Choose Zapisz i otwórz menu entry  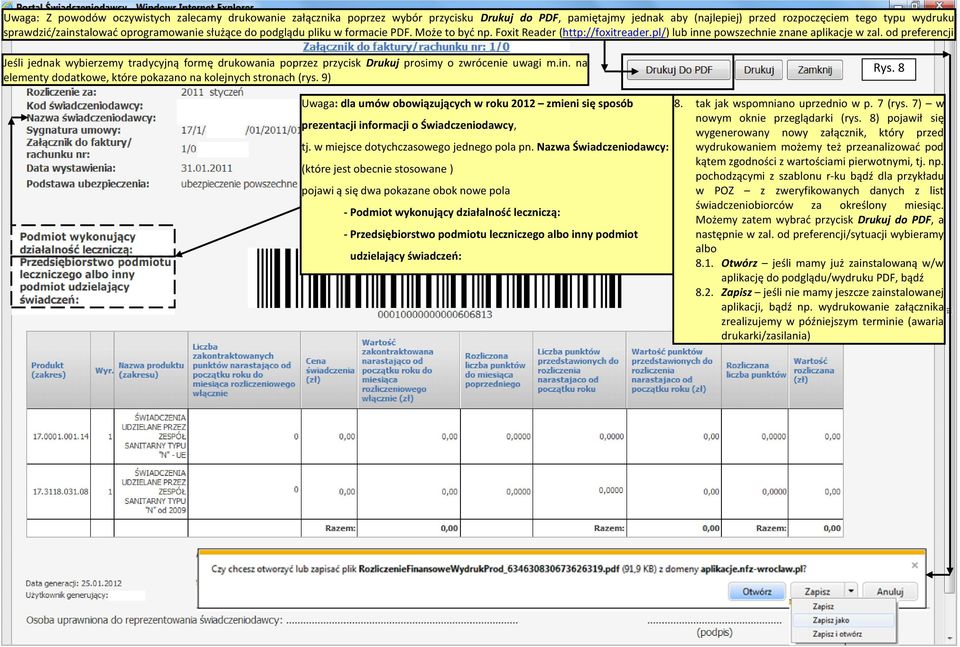[x=837, y=634]
